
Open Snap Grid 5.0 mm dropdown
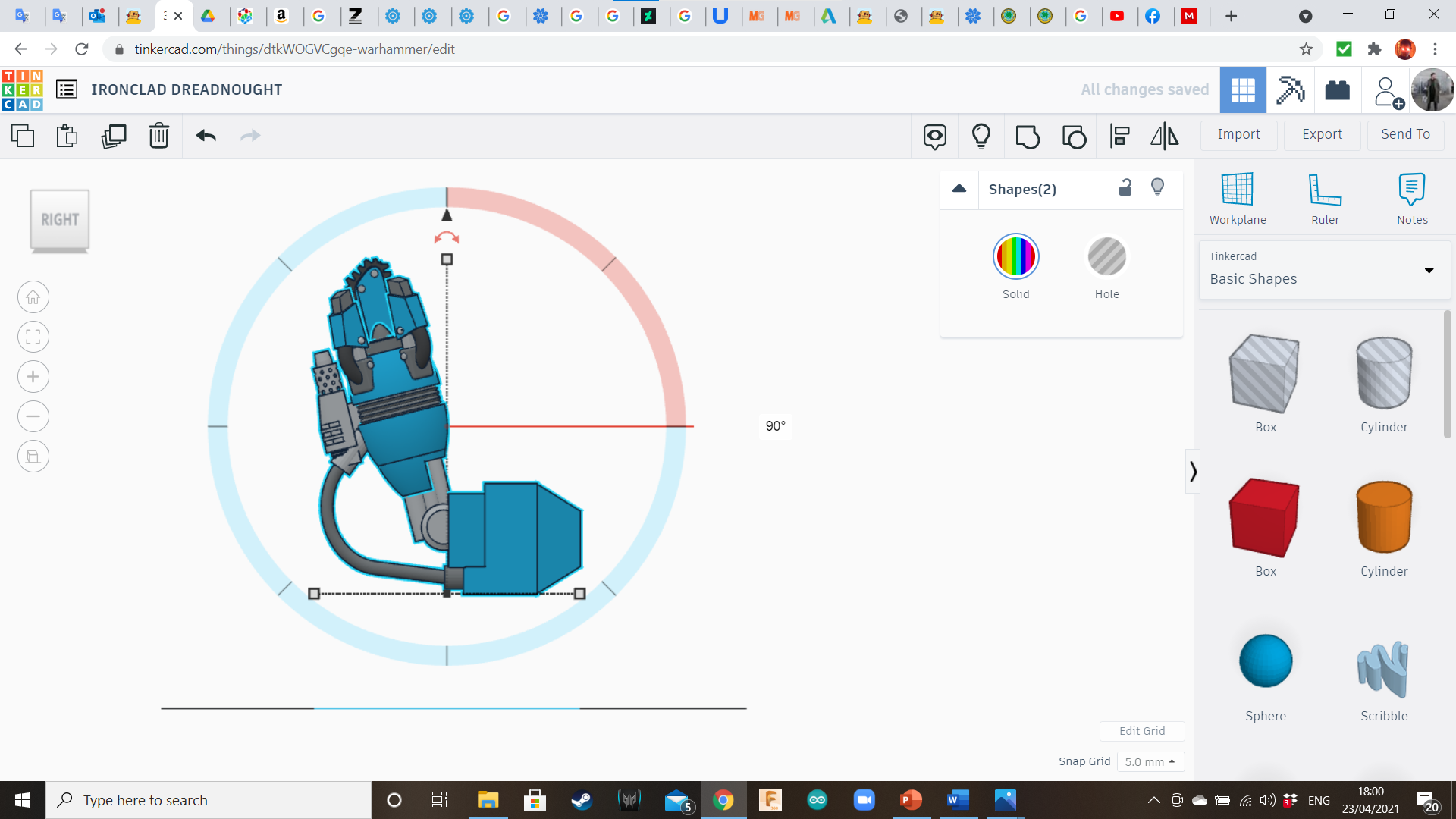tap(1150, 761)
